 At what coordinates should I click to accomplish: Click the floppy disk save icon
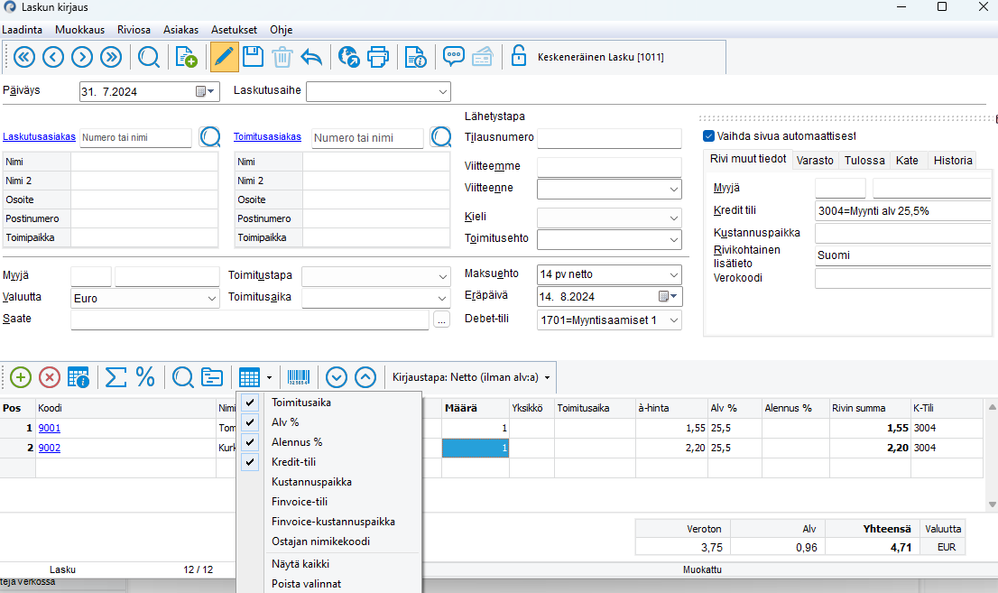(253, 57)
